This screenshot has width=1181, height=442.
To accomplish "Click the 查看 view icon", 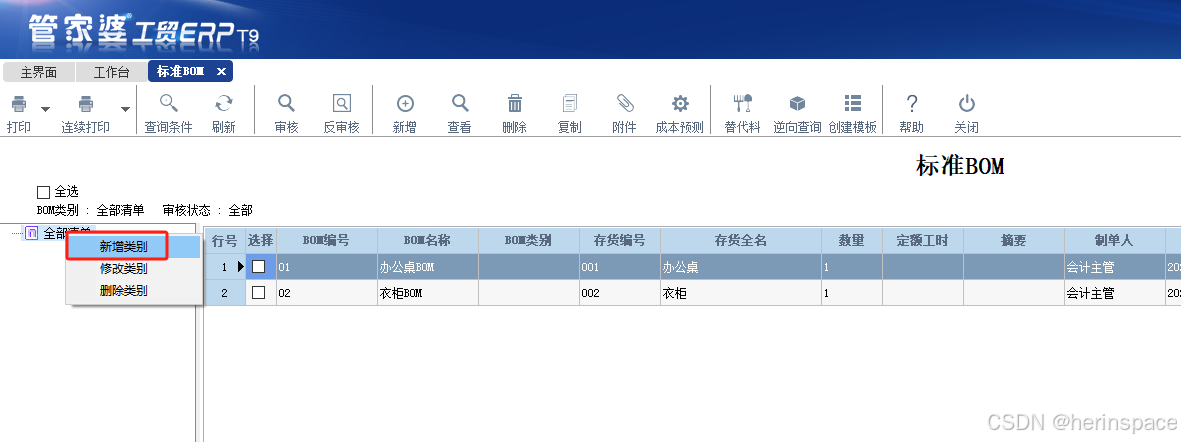I will pos(460,103).
